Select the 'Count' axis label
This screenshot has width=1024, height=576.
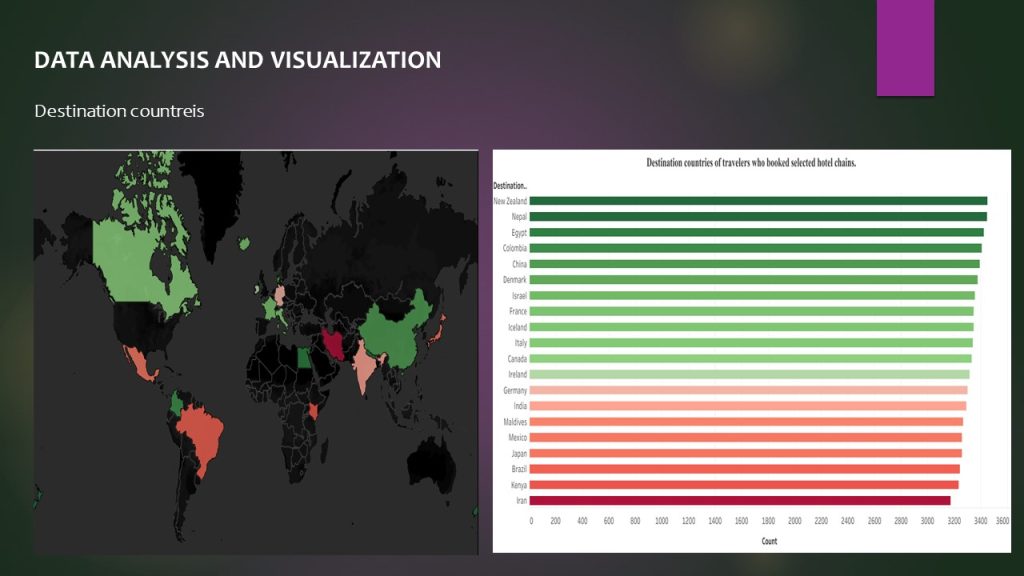(x=768, y=541)
